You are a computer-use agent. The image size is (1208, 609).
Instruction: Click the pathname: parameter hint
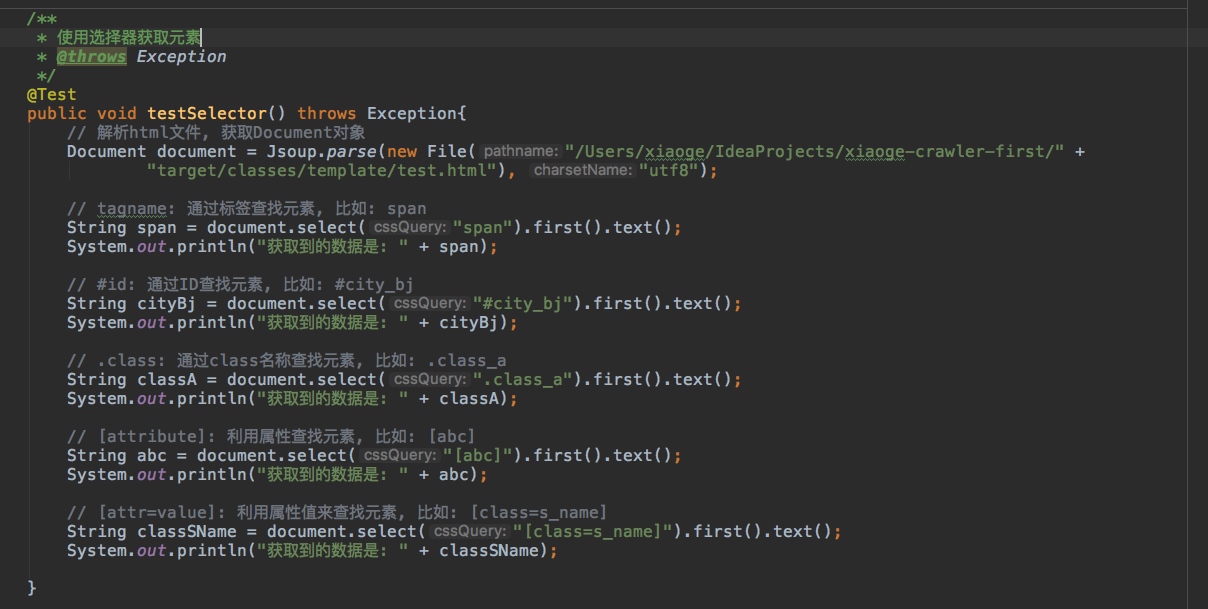[x=520, y=151]
